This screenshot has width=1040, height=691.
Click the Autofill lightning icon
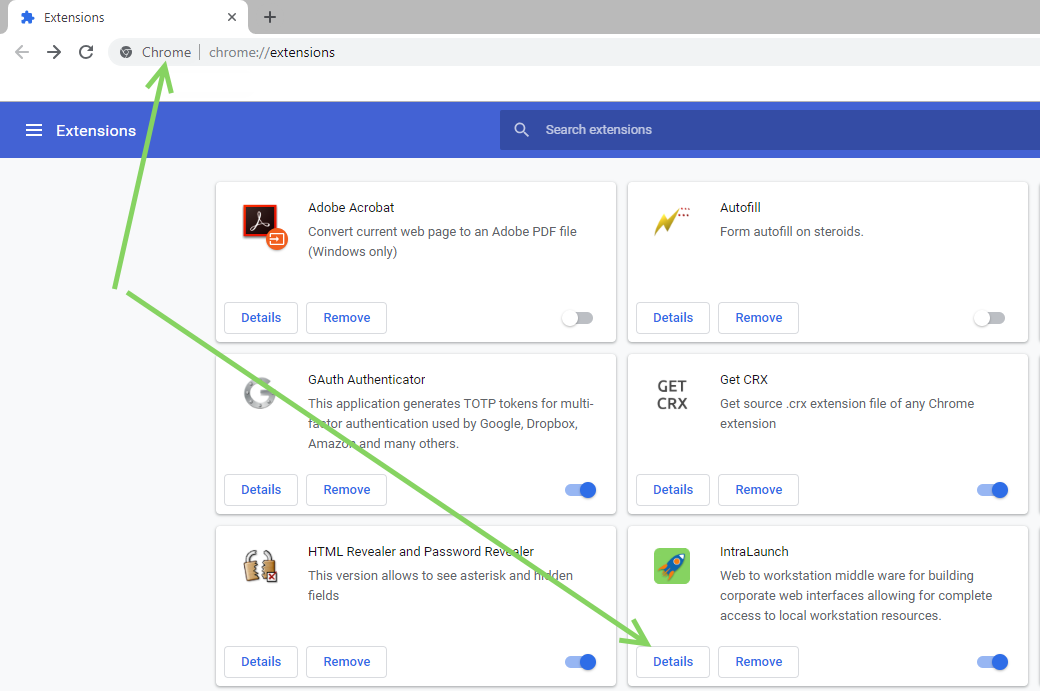[672, 221]
